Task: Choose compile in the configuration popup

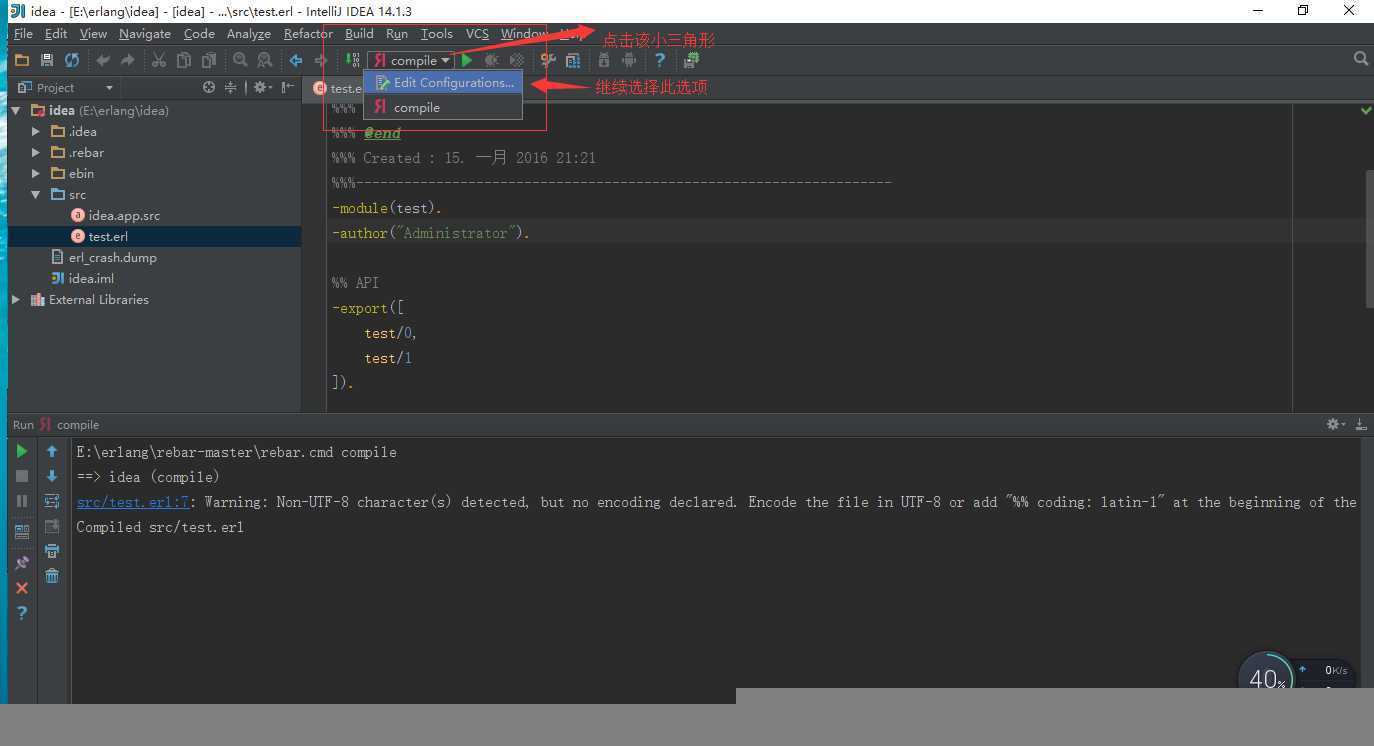Action: pyautogui.click(x=443, y=107)
